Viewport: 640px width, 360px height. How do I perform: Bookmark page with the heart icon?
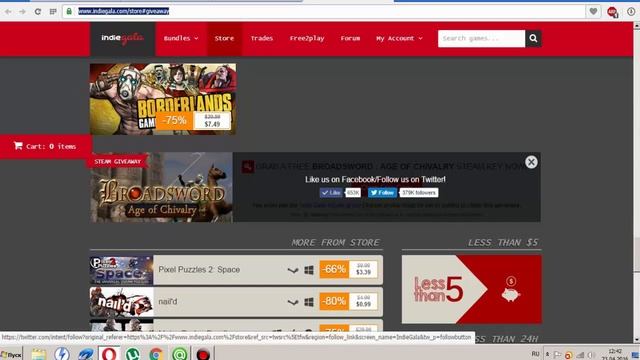point(593,11)
